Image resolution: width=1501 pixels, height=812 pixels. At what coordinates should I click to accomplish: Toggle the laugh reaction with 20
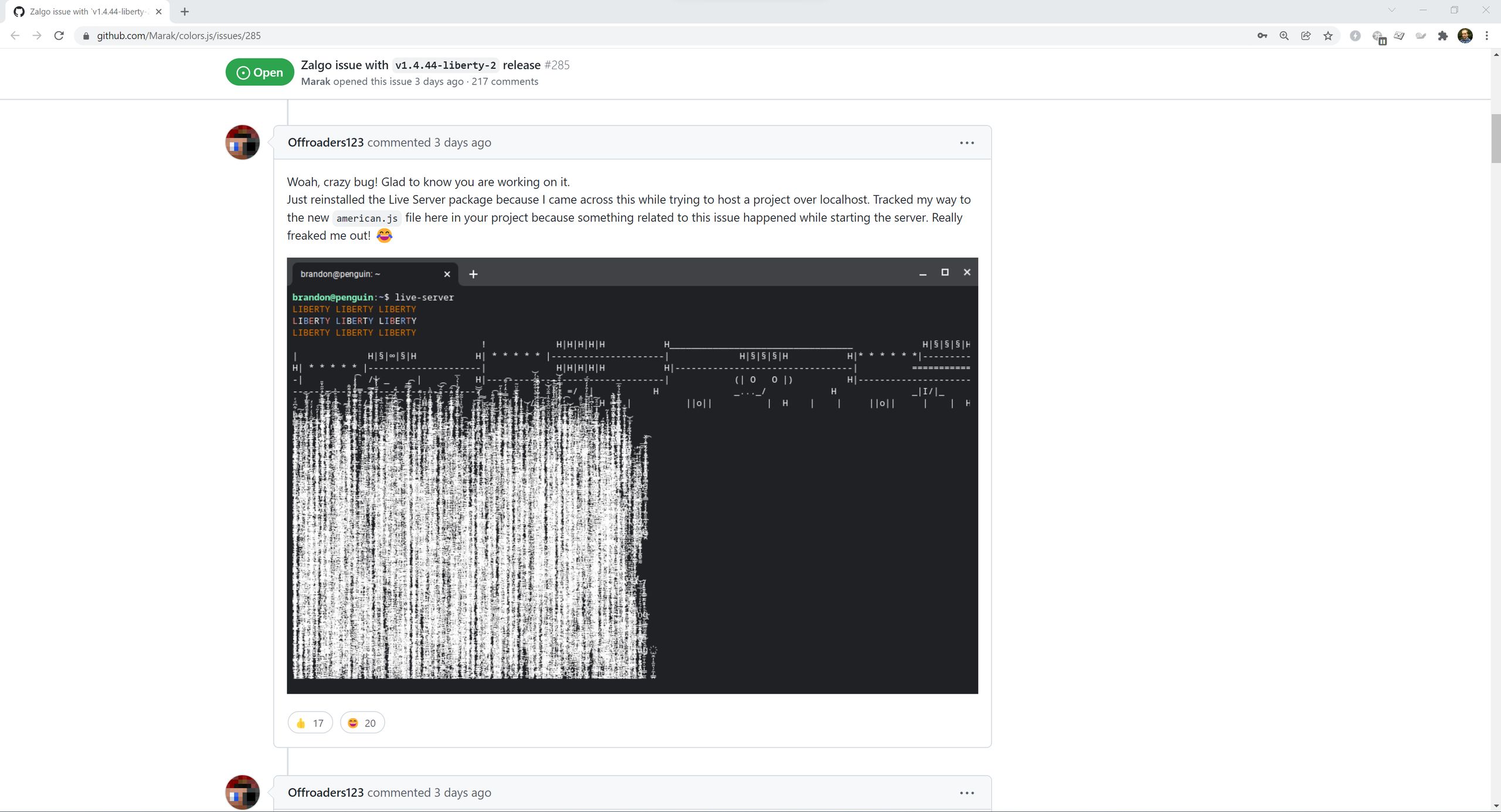click(362, 723)
